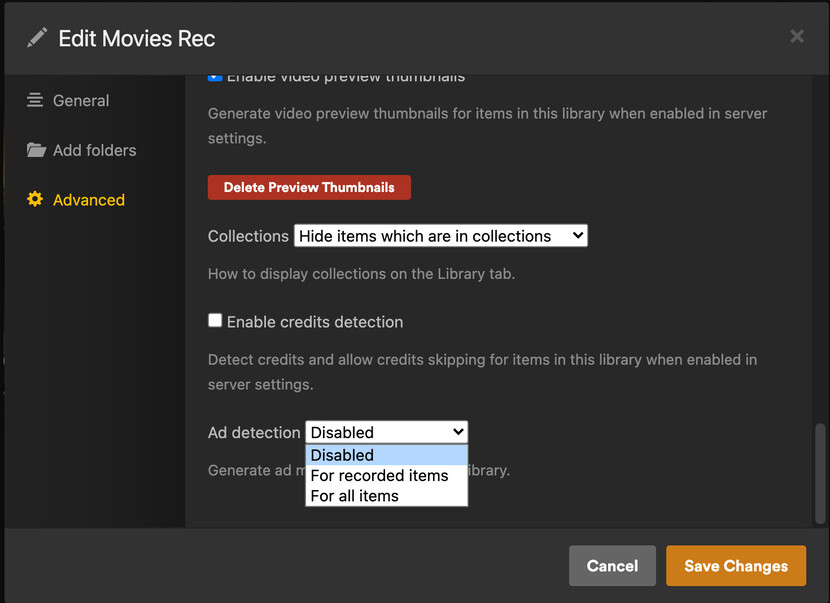Click the Ad detection dropdown box
This screenshot has height=603, width=830.
(x=386, y=432)
